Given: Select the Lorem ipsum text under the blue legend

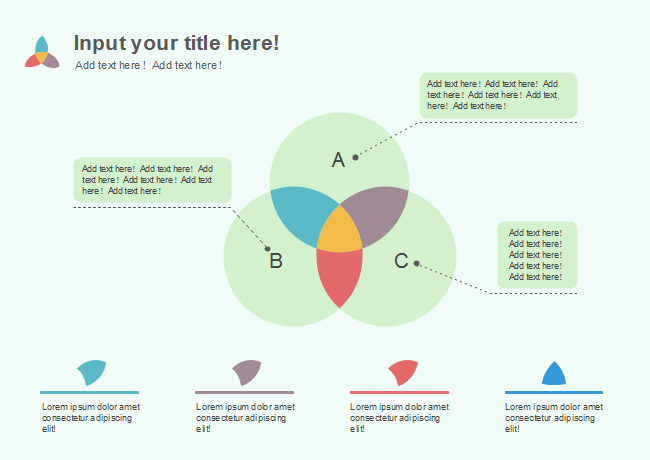Looking at the screenshot, I should click(554, 417).
